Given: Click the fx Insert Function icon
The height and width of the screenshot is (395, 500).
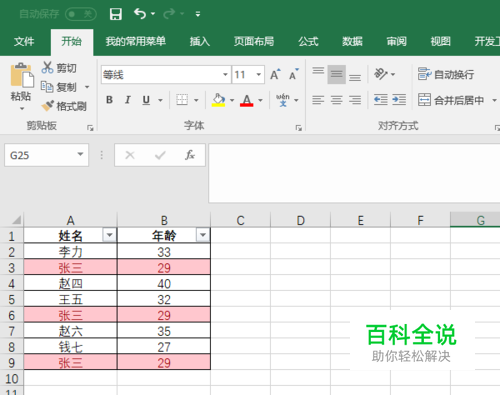Looking at the screenshot, I should pos(190,155).
